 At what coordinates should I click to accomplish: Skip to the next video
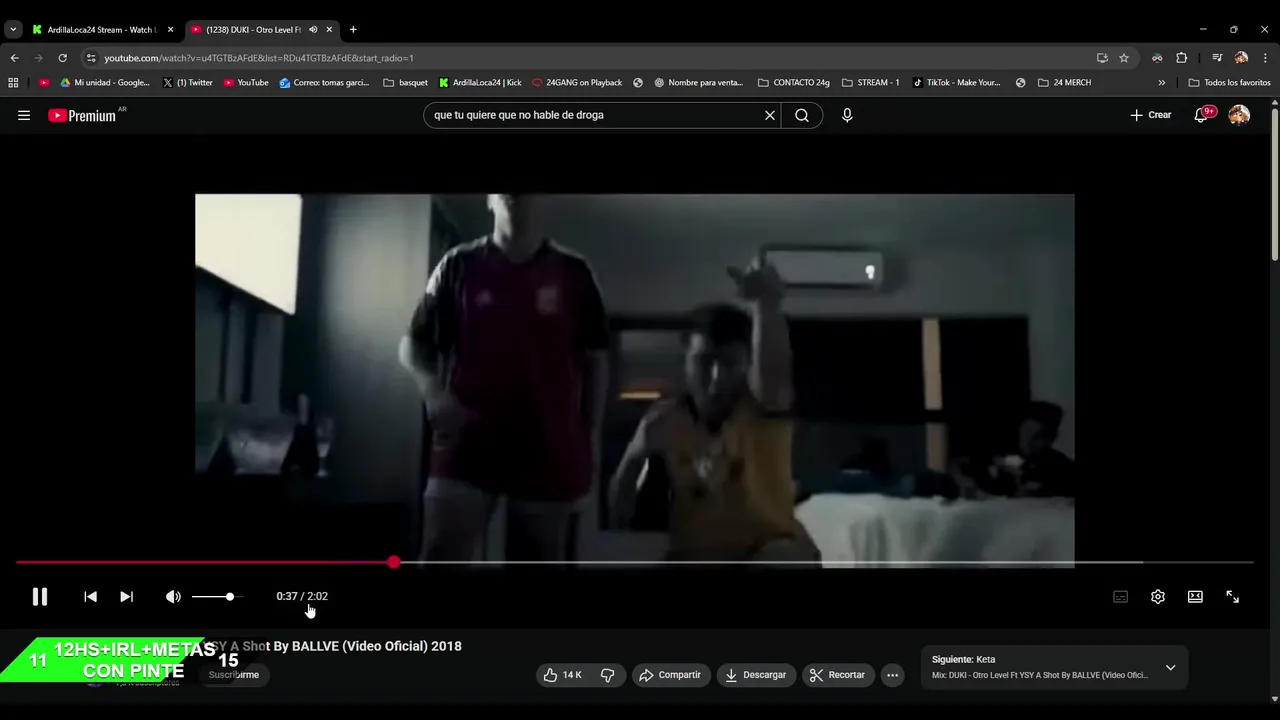coord(126,597)
